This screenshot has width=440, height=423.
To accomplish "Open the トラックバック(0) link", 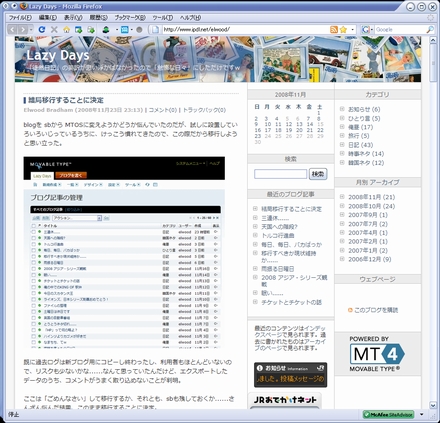I will 204,110.
